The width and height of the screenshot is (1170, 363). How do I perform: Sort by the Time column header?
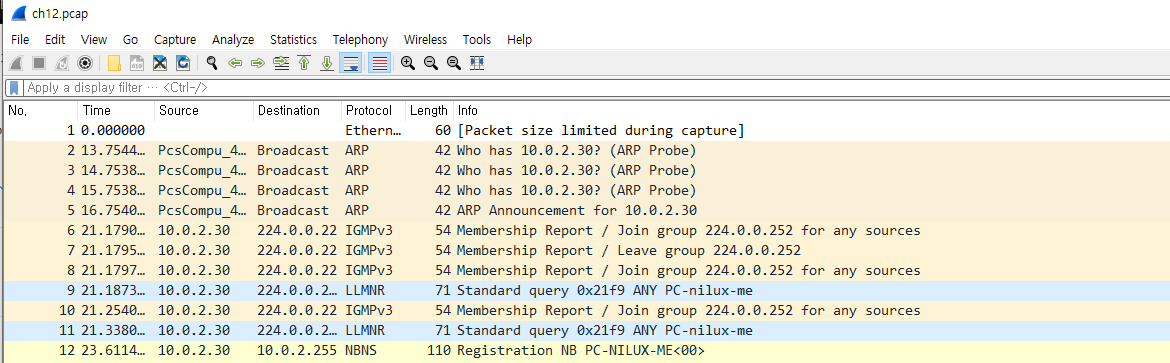pos(116,111)
